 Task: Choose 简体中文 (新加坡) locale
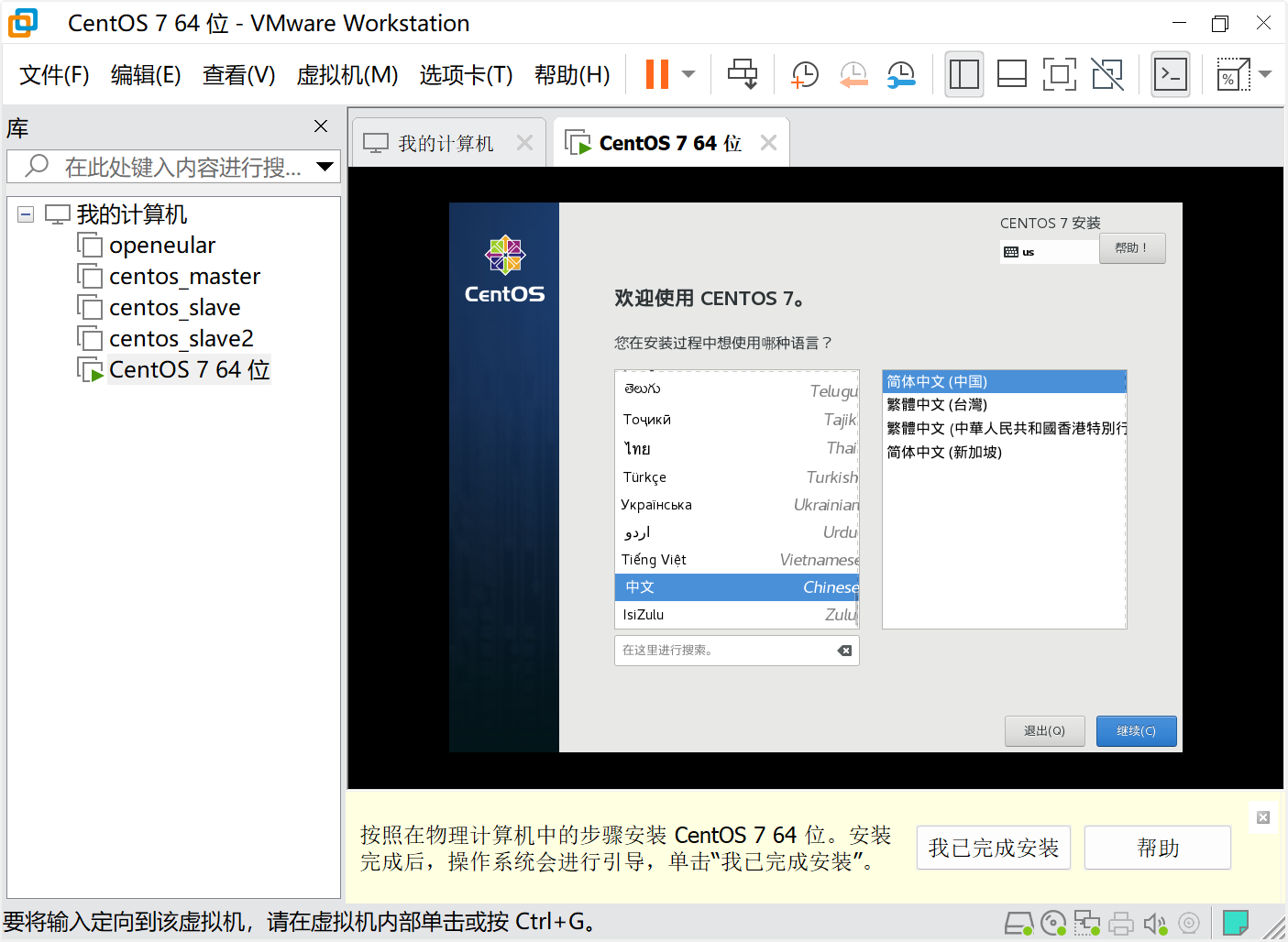pos(1004,452)
